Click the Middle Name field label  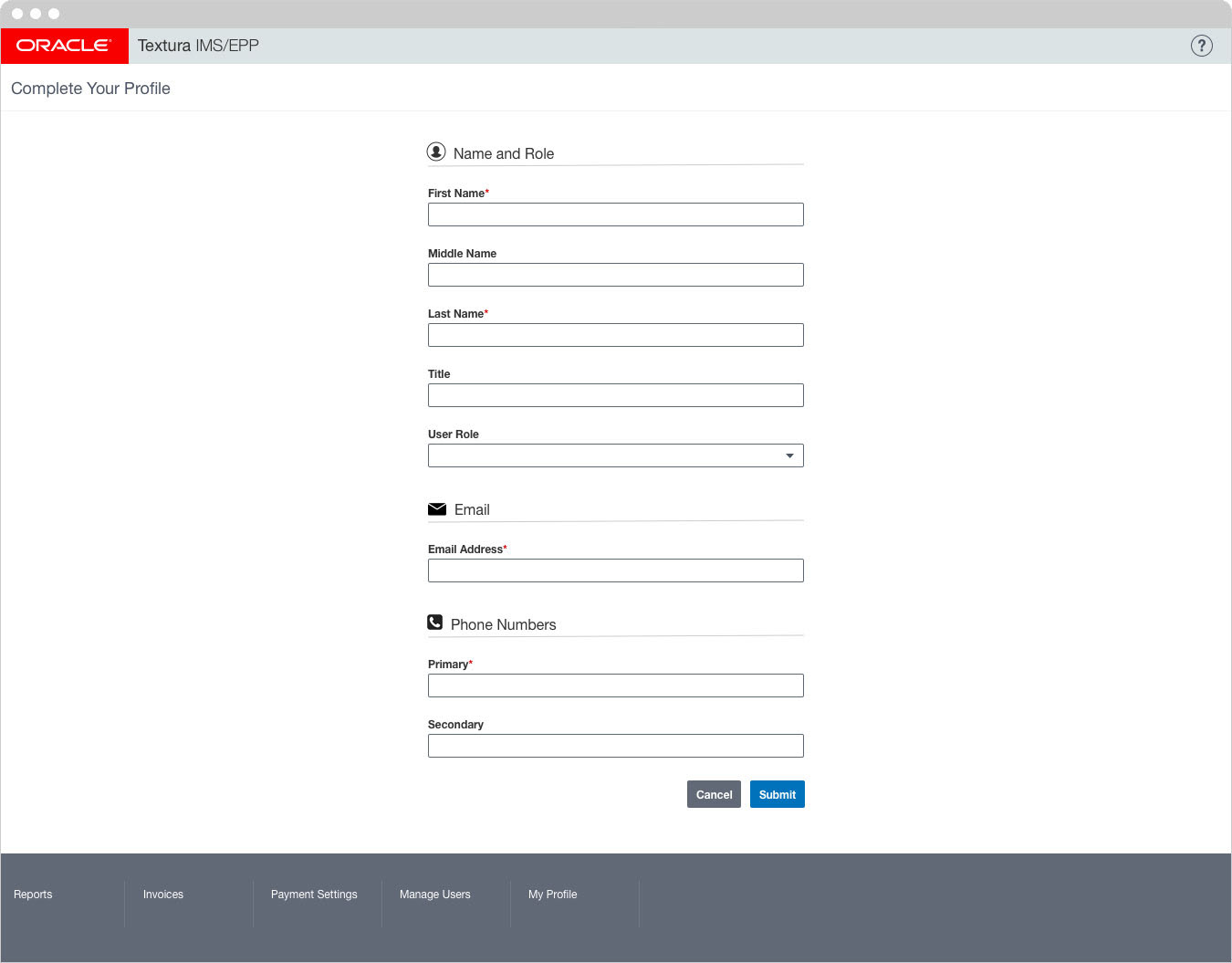(x=462, y=254)
